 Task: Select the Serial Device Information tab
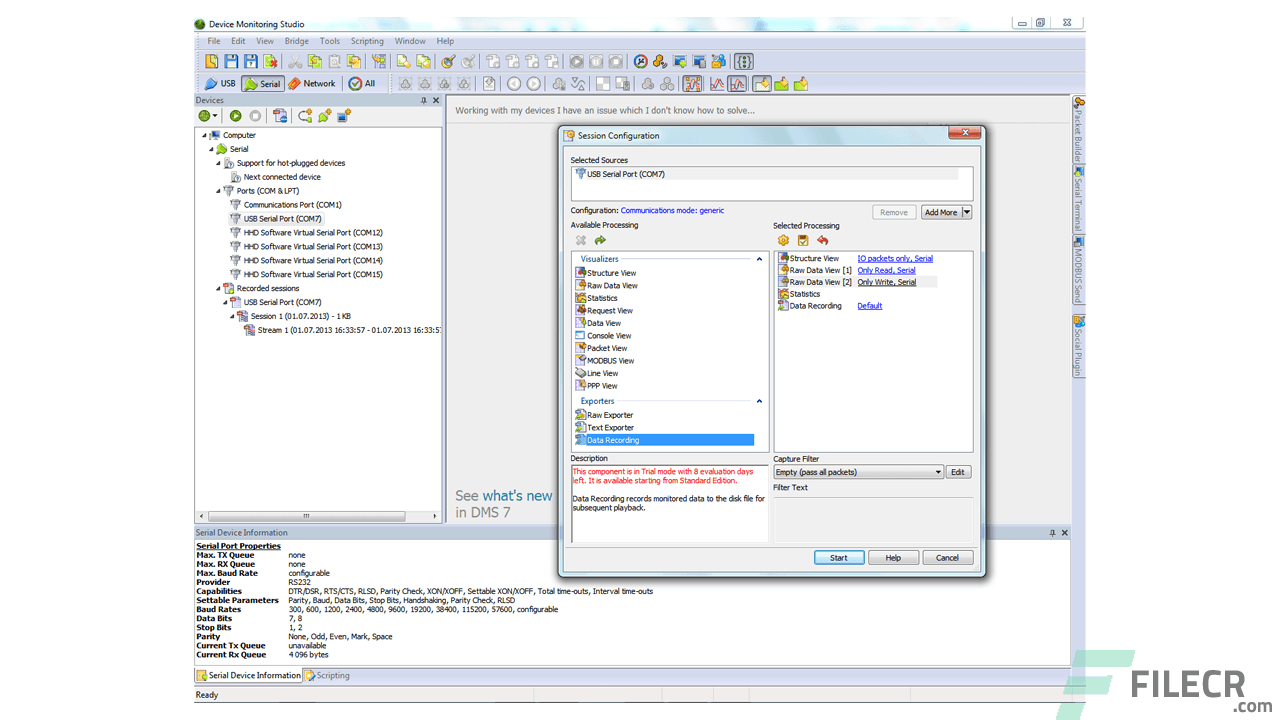(248, 675)
